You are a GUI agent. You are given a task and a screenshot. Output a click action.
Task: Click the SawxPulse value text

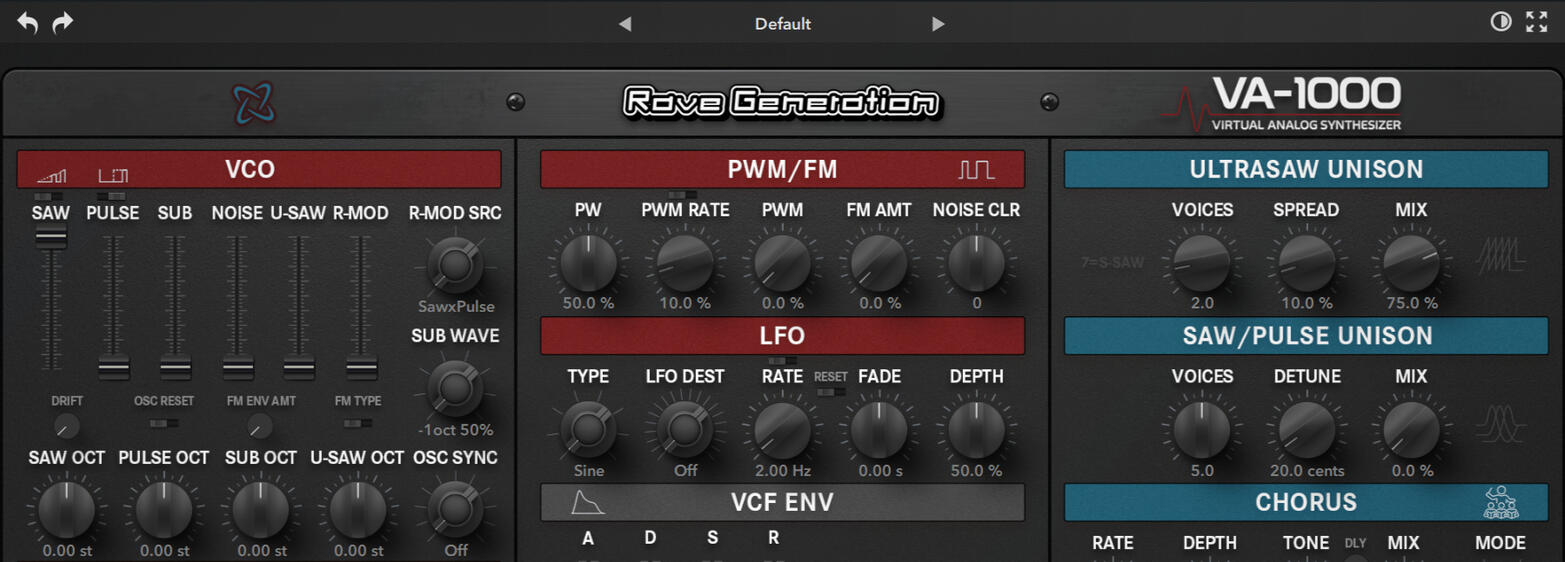click(455, 307)
